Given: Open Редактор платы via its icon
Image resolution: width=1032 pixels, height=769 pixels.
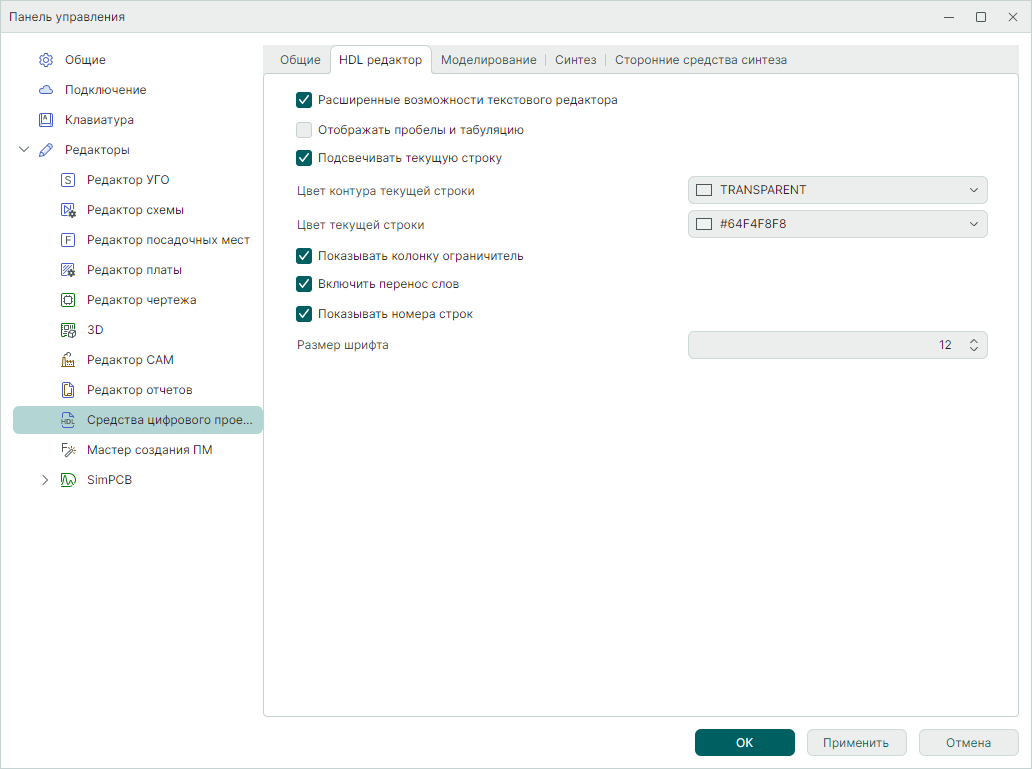Looking at the screenshot, I should tap(68, 270).
